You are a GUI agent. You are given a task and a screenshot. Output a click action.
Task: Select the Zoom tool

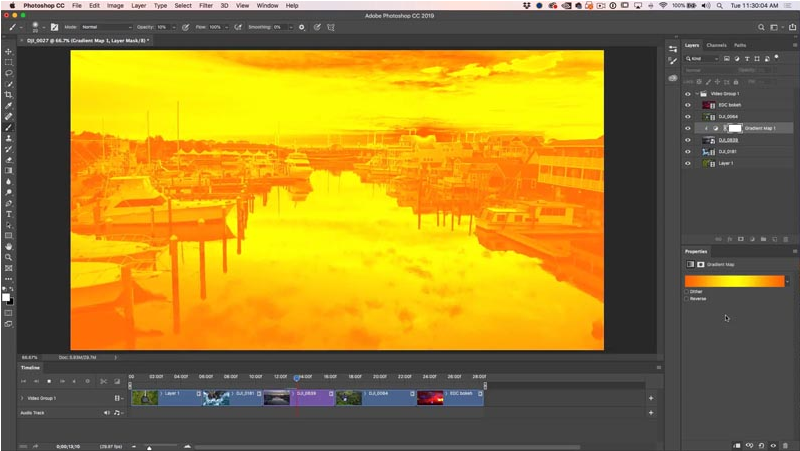click(x=9, y=257)
